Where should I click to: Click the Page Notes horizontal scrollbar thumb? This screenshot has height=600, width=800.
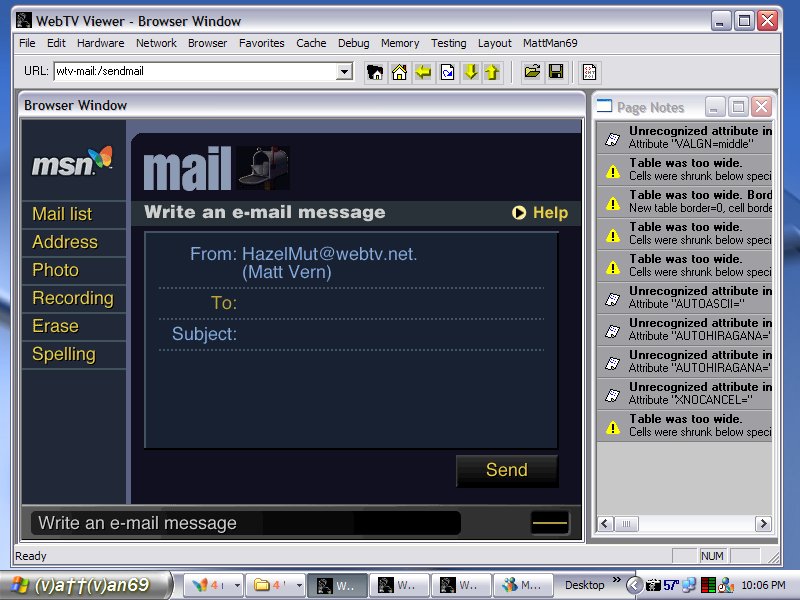(x=627, y=523)
